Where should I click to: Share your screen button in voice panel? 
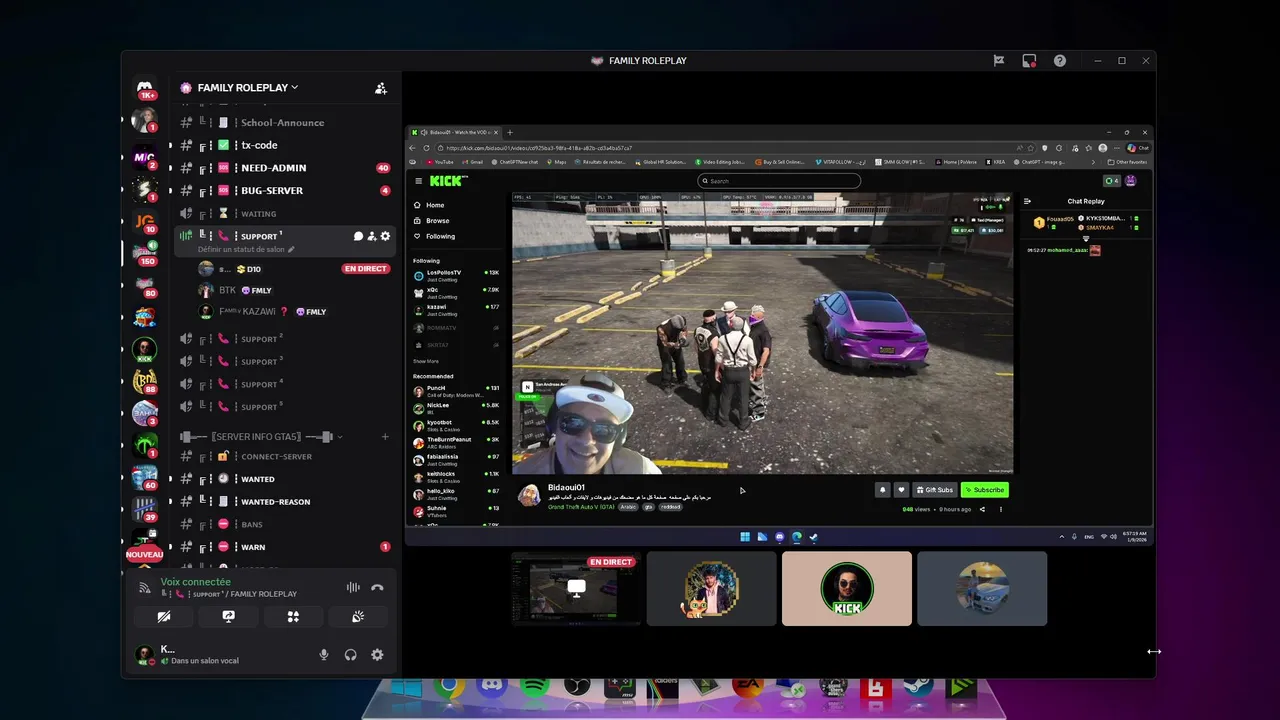coord(229,617)
